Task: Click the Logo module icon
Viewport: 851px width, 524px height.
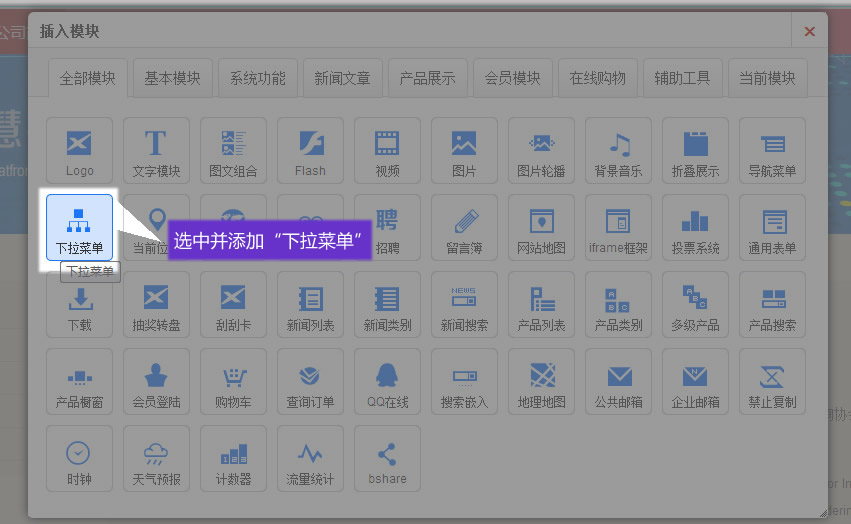Action: 79,150
